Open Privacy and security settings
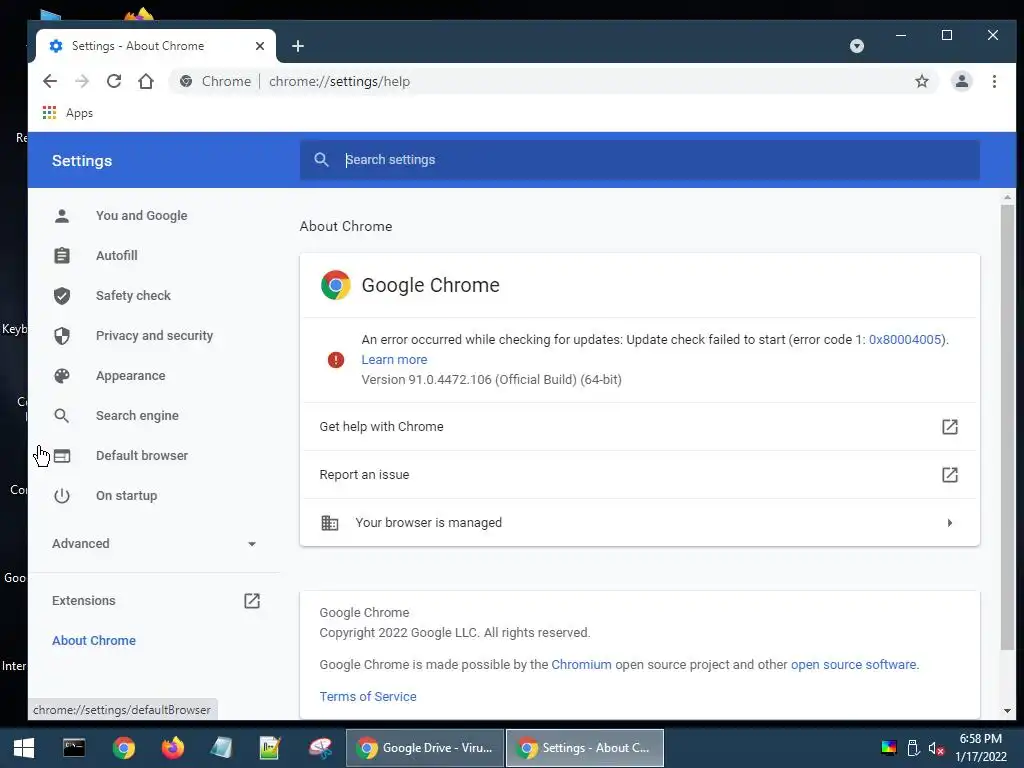This screenshot has width=1024, height=768. point(154,335)
